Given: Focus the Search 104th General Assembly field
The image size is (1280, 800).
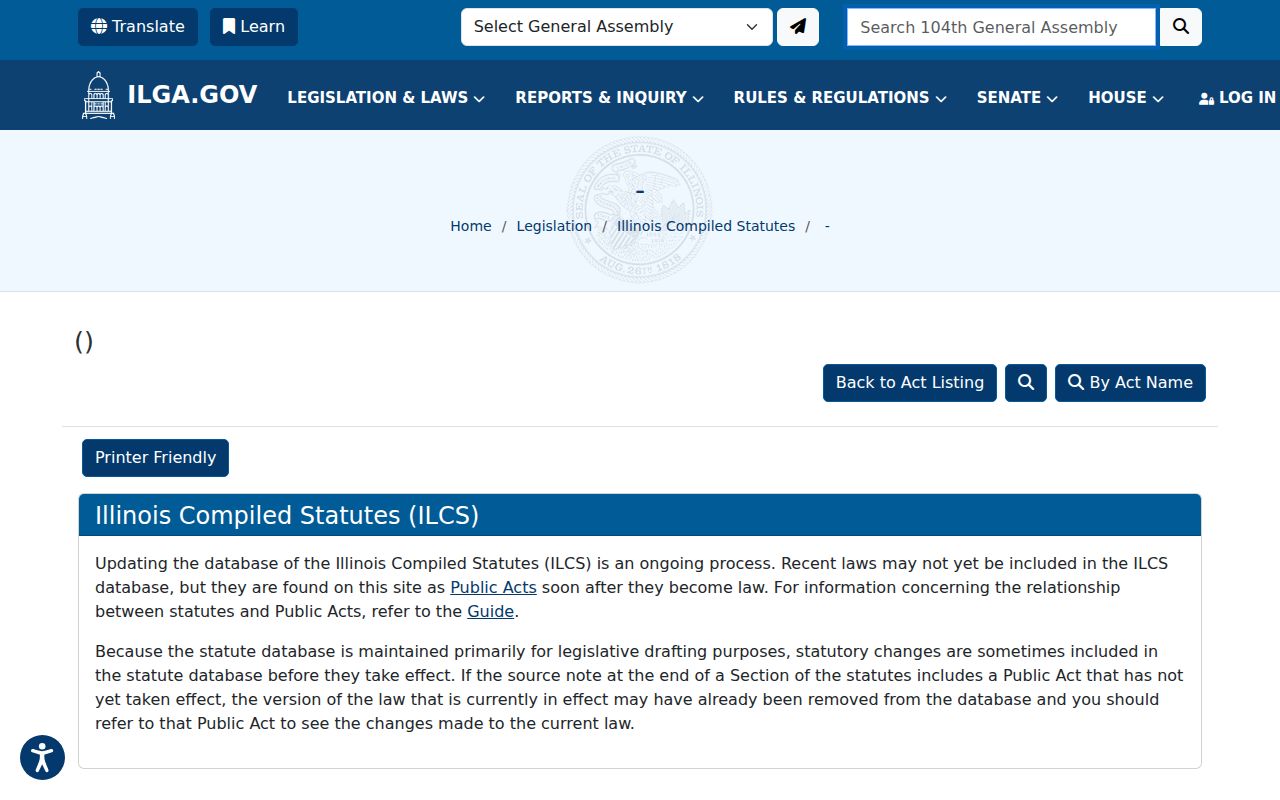Looking at the screenshot, I should point(1001,27).
